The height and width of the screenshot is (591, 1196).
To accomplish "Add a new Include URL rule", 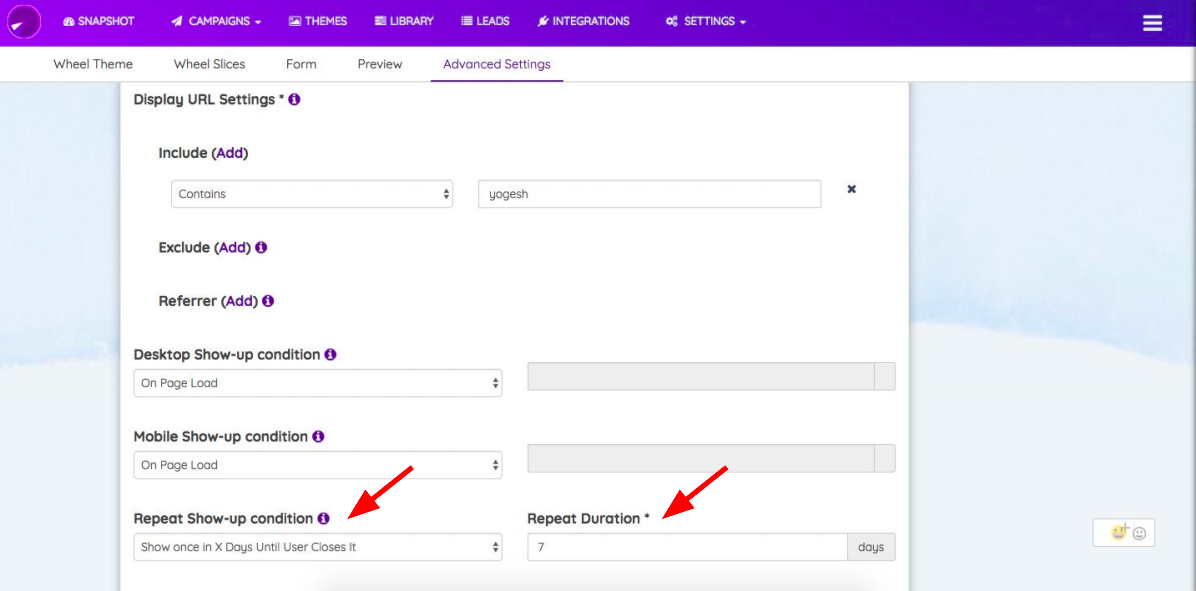I will 230,153.
